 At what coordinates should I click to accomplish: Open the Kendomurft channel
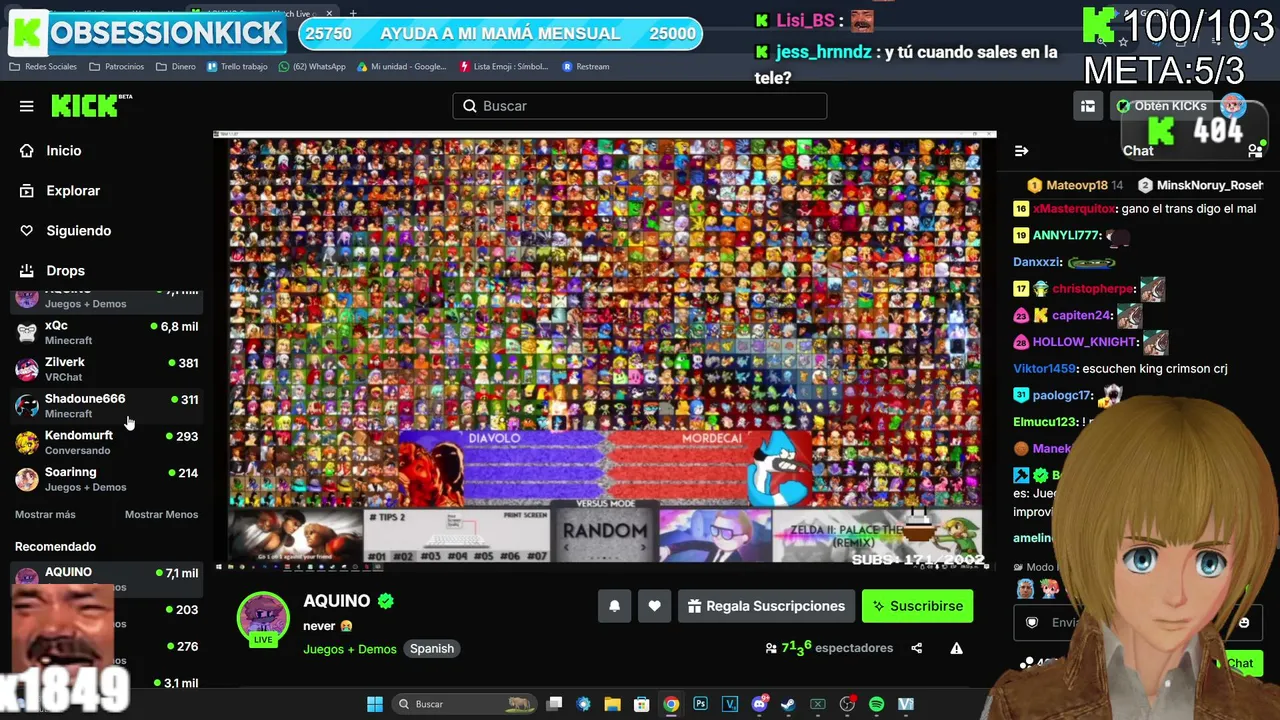tap(107, 442)
